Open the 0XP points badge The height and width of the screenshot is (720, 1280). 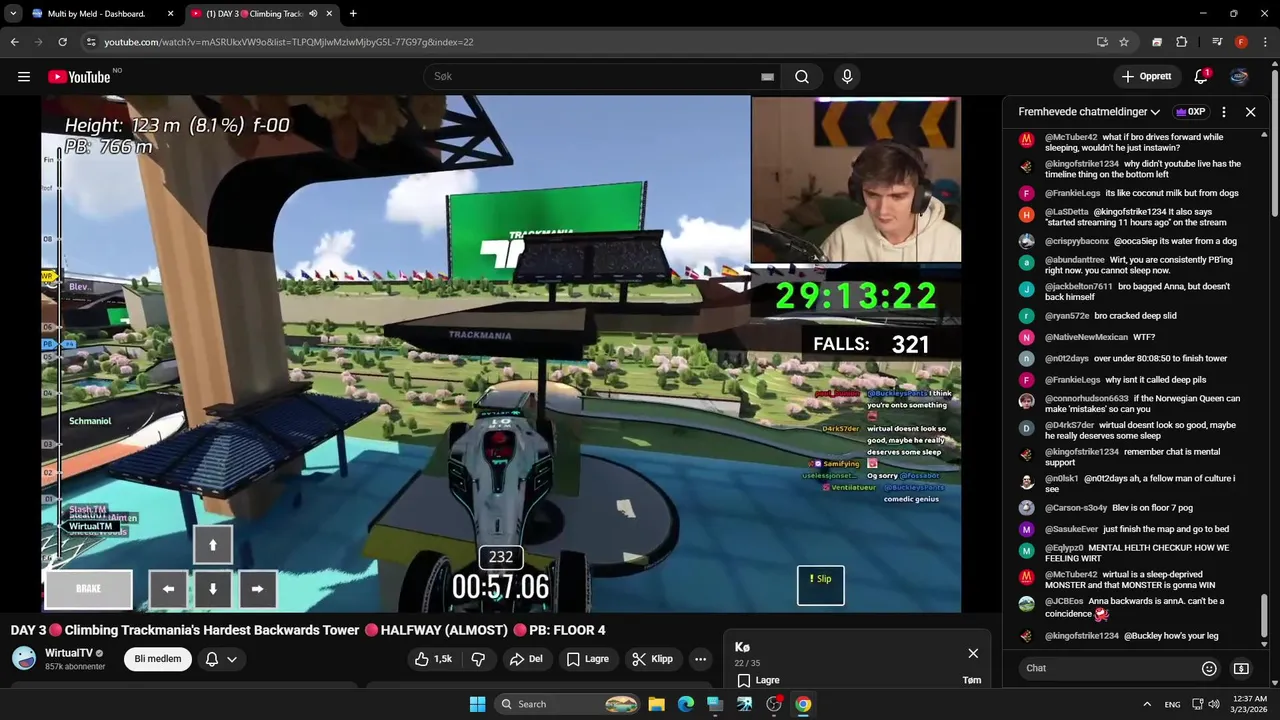pyautogui.click(x=1190, y=112)
